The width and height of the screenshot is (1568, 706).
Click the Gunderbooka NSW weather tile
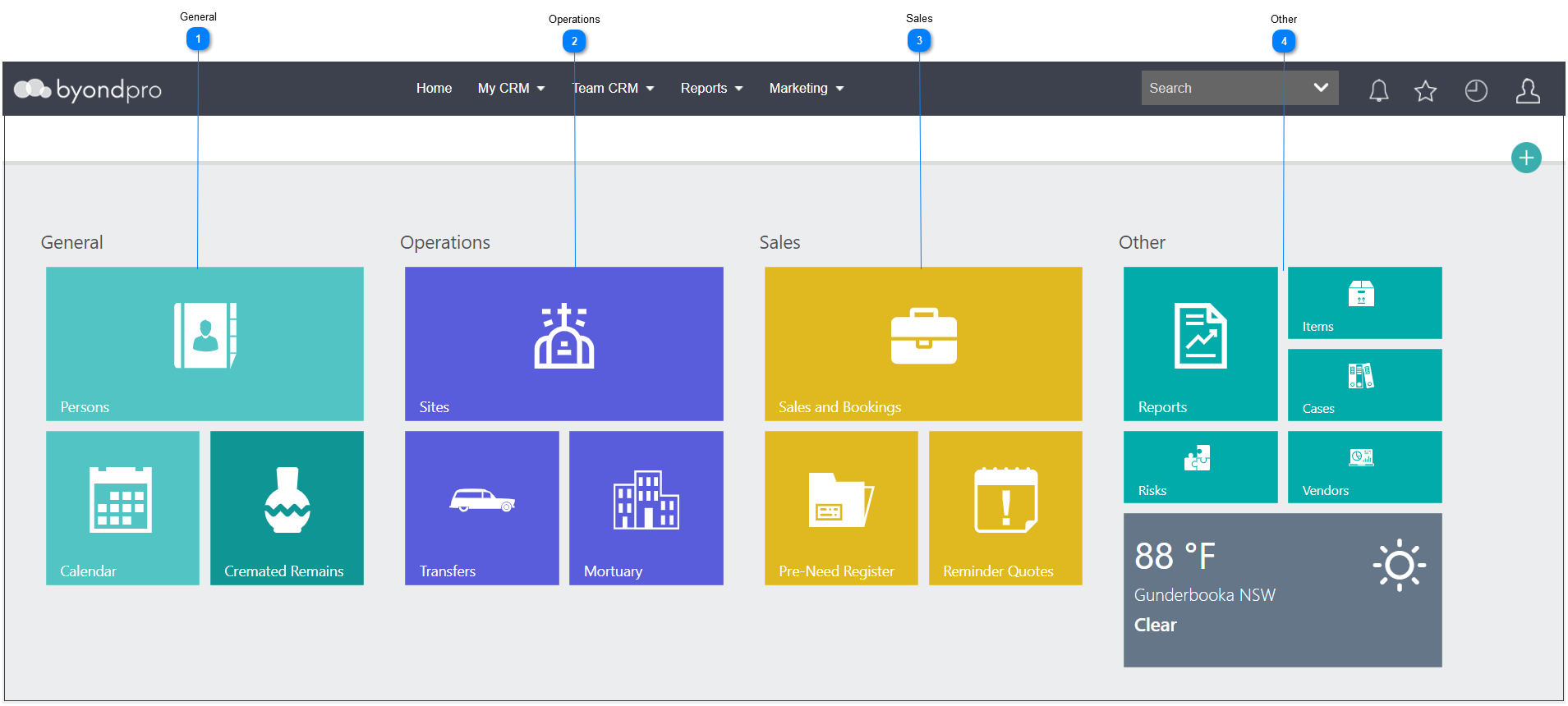(1283, 590)
